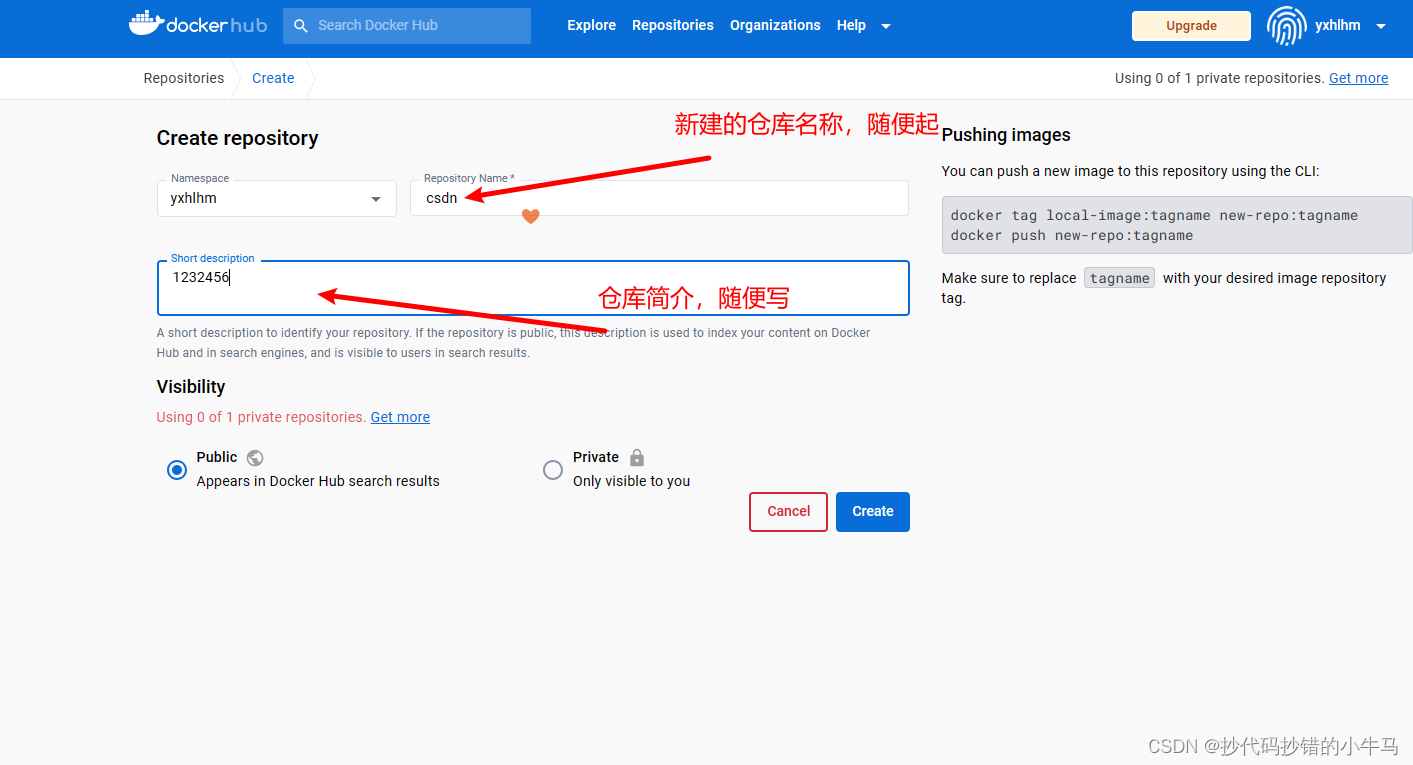Screen dimensions: 1413x765
Task: Select the Private visibility radio button
Action: click(x=553, y=470)
